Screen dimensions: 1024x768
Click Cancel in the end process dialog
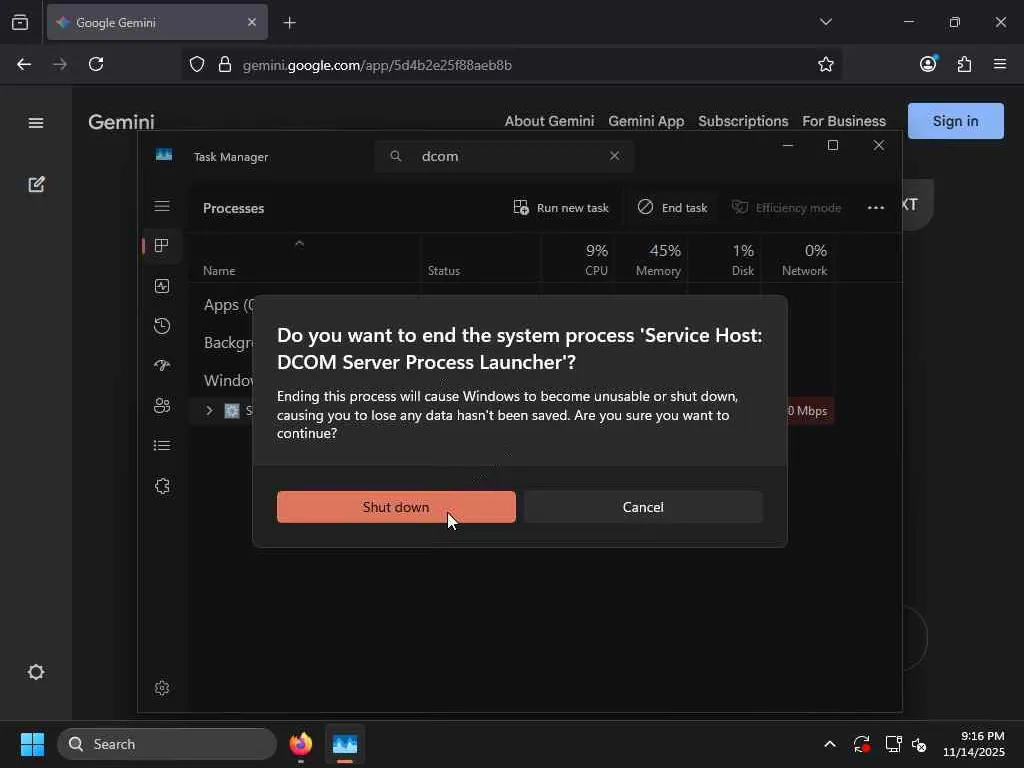tap(643, 507)
